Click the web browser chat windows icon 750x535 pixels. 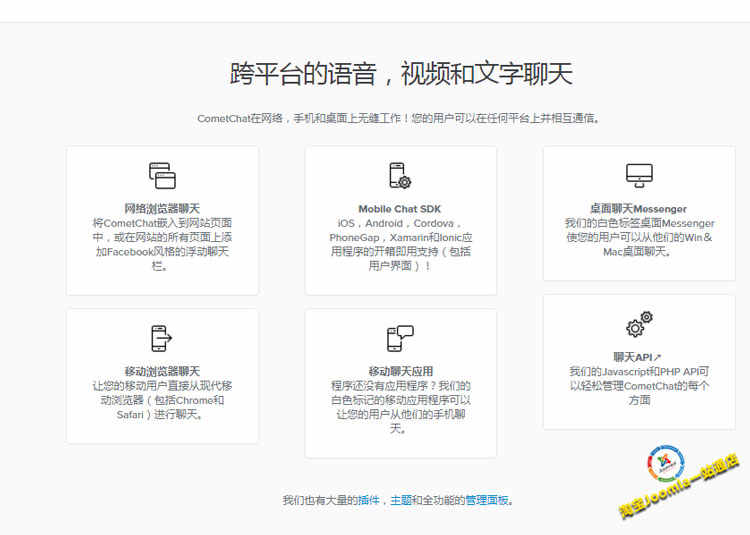click(x=162, y=175)
